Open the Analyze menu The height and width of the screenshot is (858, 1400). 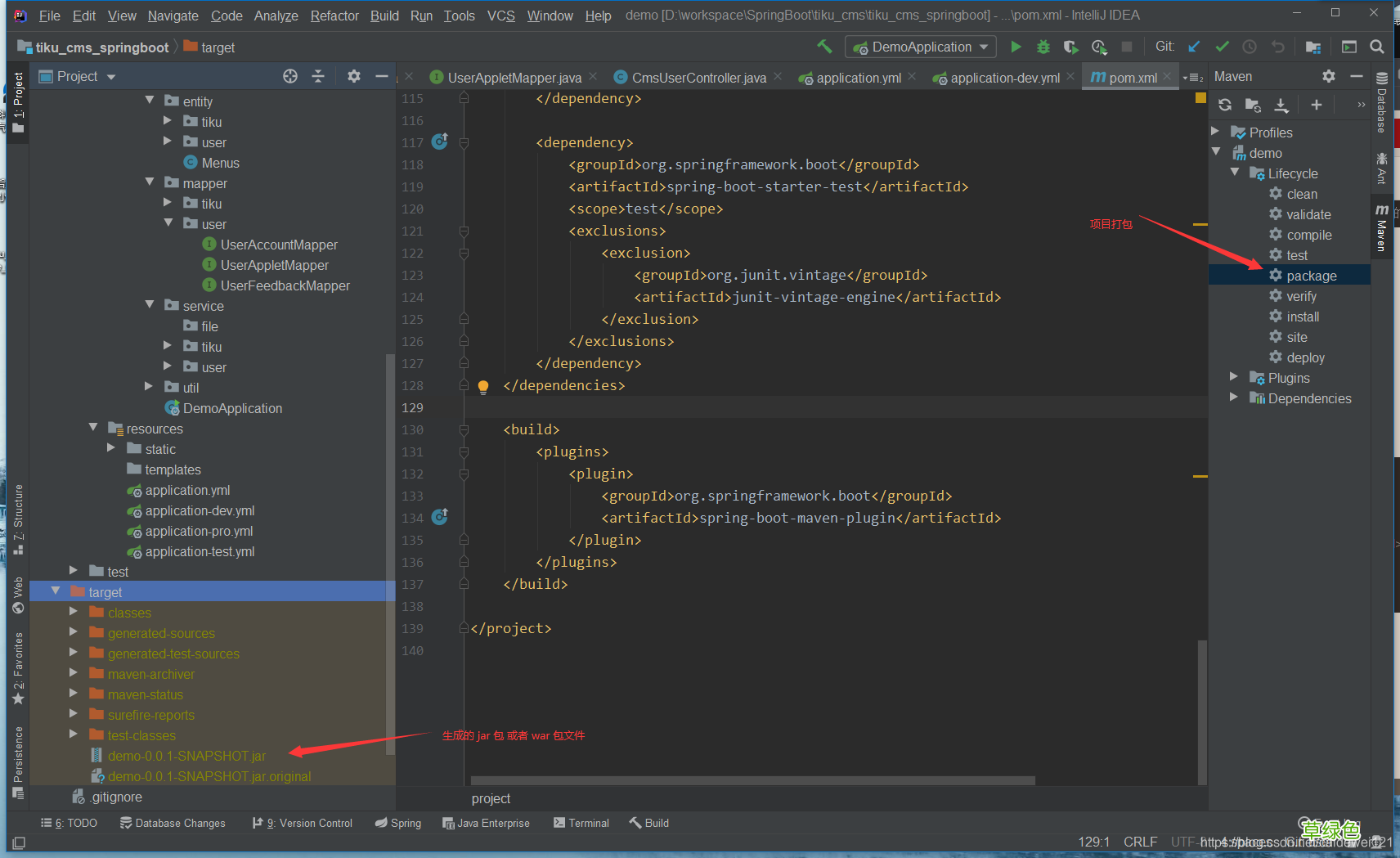[276, 16]
